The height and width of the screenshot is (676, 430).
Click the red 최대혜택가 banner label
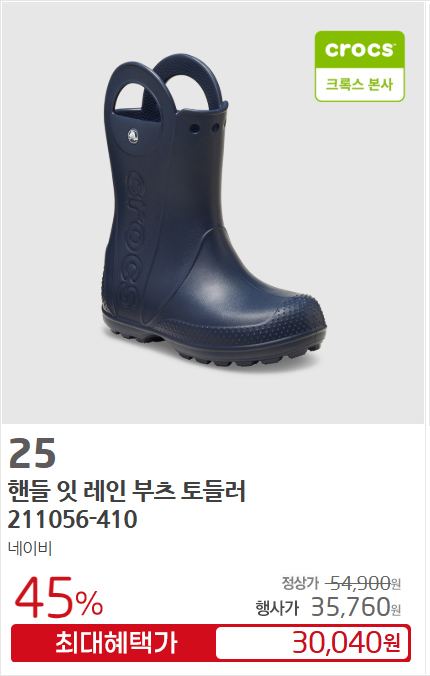point(116,643)
